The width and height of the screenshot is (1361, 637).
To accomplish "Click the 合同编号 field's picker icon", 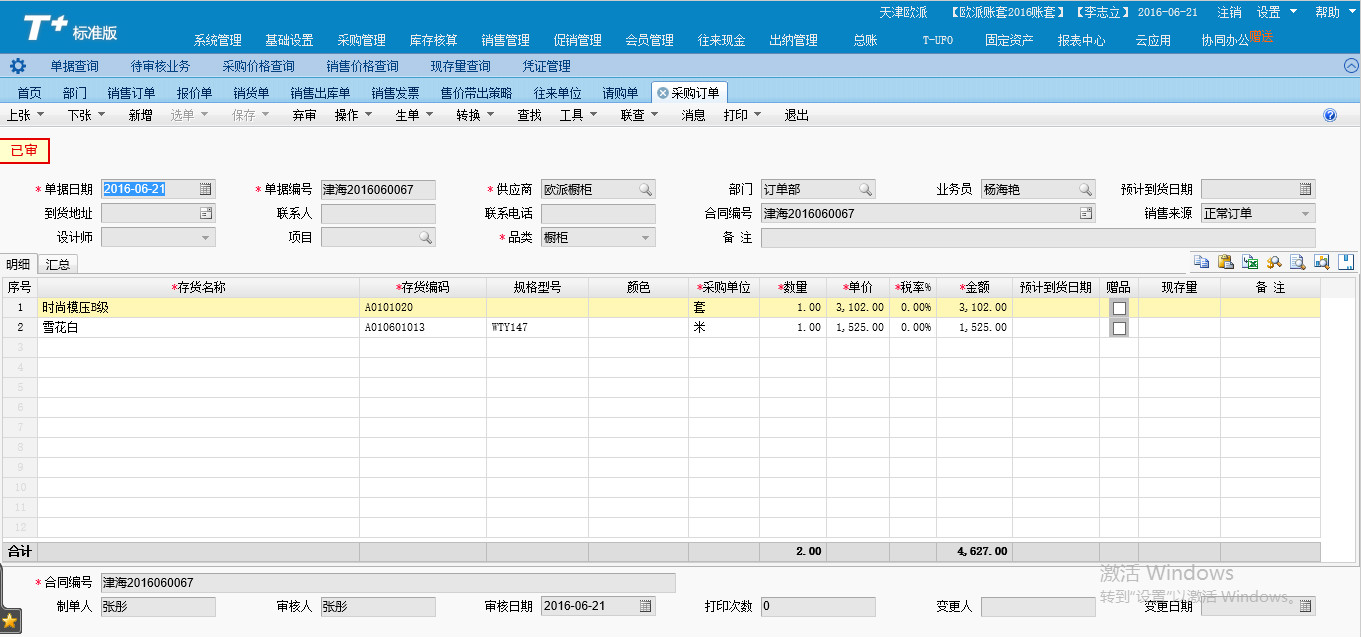I will (x=1085, y=213).
